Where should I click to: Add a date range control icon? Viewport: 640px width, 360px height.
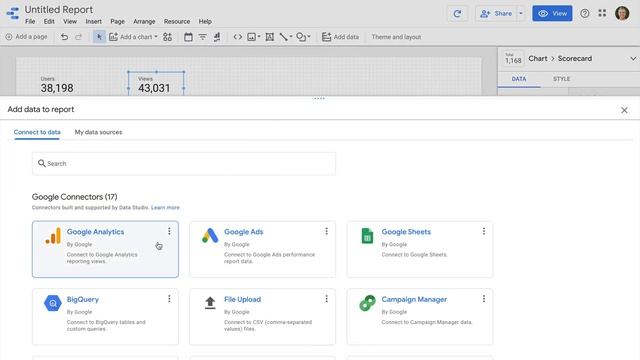(188, 37)
